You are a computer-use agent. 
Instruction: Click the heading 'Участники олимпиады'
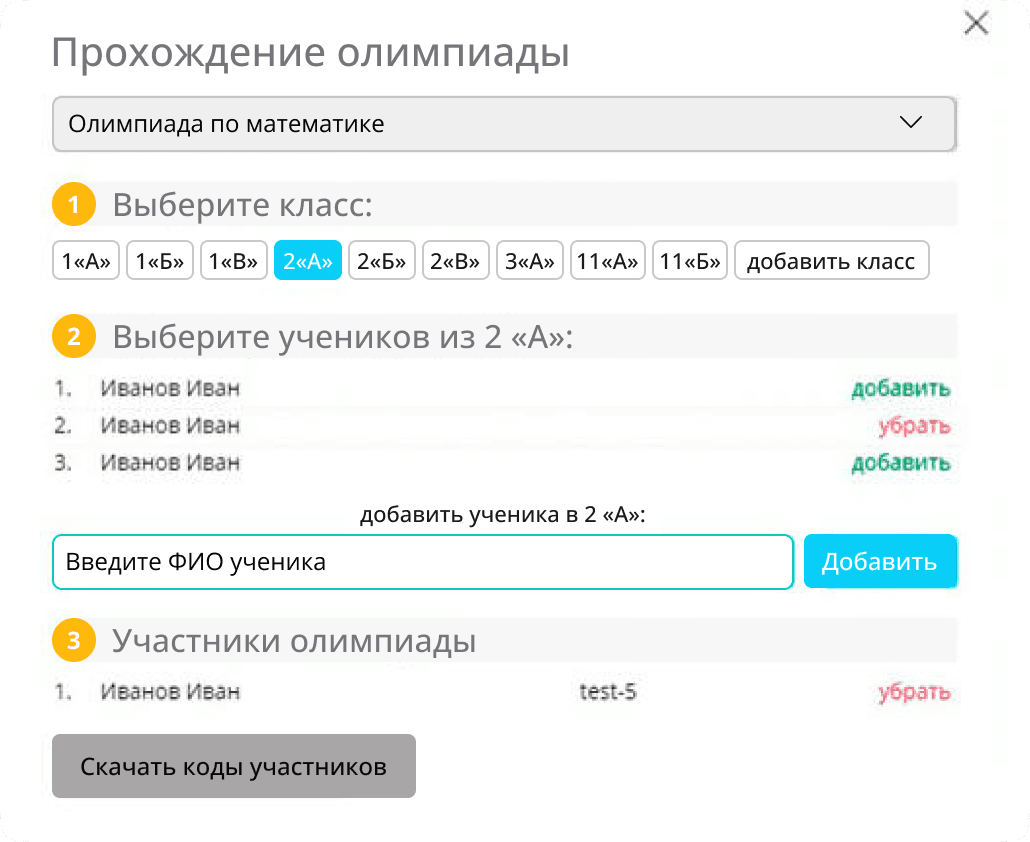tap(294, 640)
